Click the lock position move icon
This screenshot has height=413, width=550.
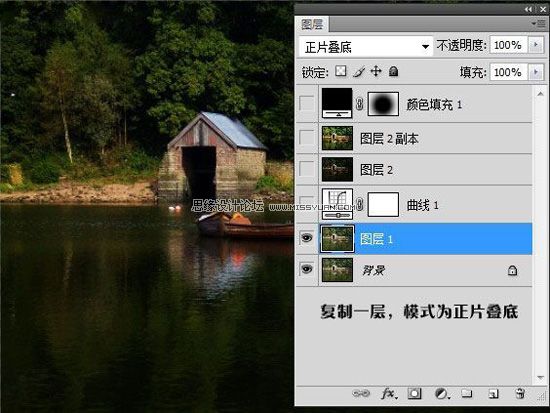coord(376,71)
